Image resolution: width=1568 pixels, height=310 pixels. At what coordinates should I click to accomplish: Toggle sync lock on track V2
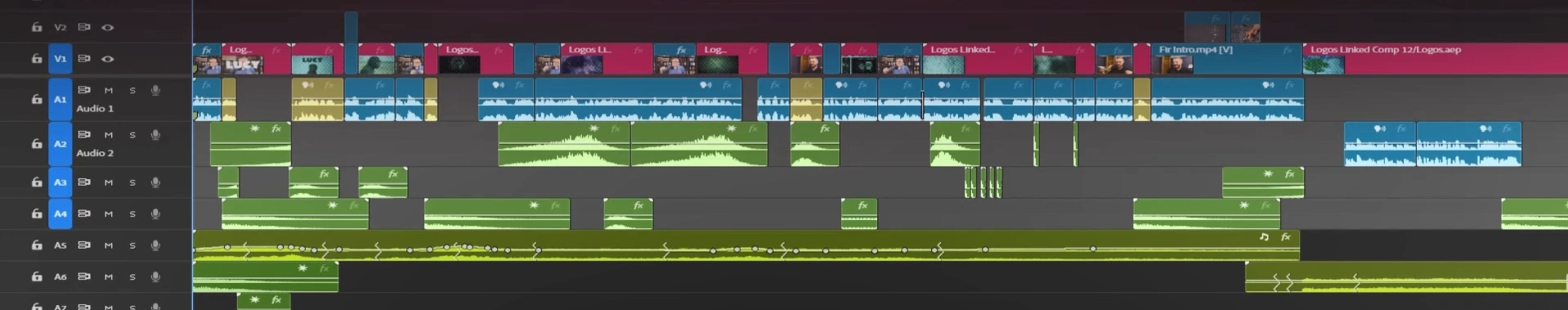(x=83, y=27)
